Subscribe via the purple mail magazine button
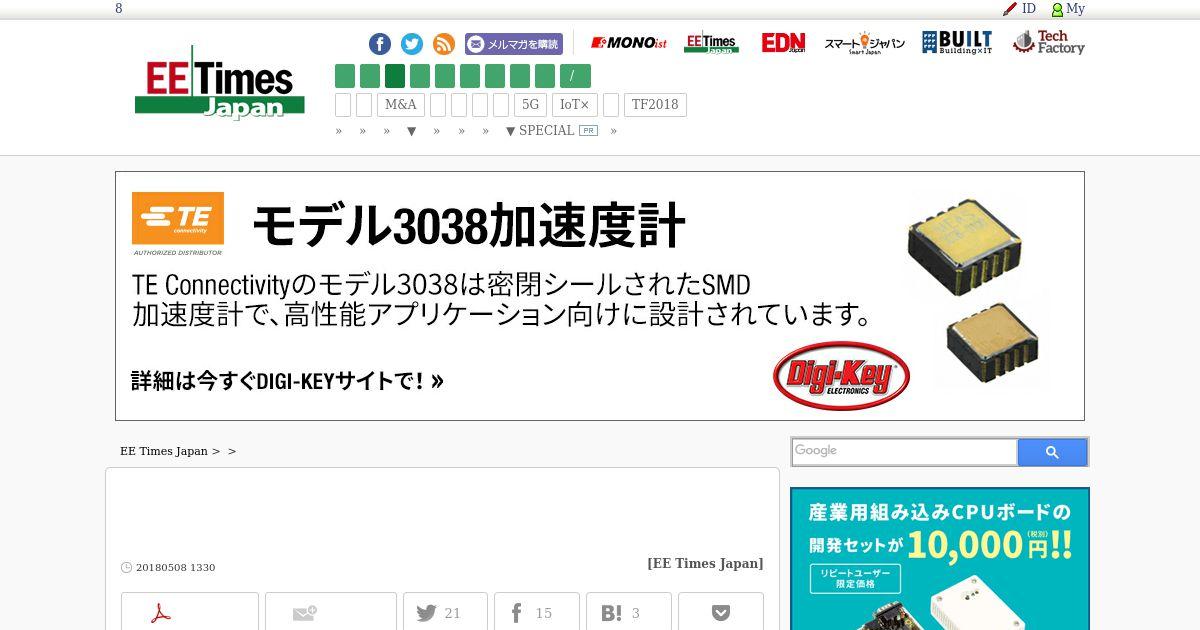Image resolution: width=1200 pixels, height=630 pixels. coord(514,44)
